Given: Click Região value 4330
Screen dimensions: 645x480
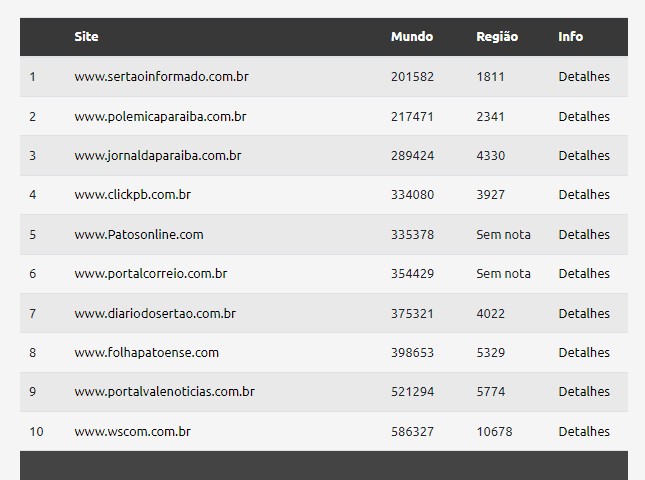Looking at the screenshot, I should coord(490,155).
